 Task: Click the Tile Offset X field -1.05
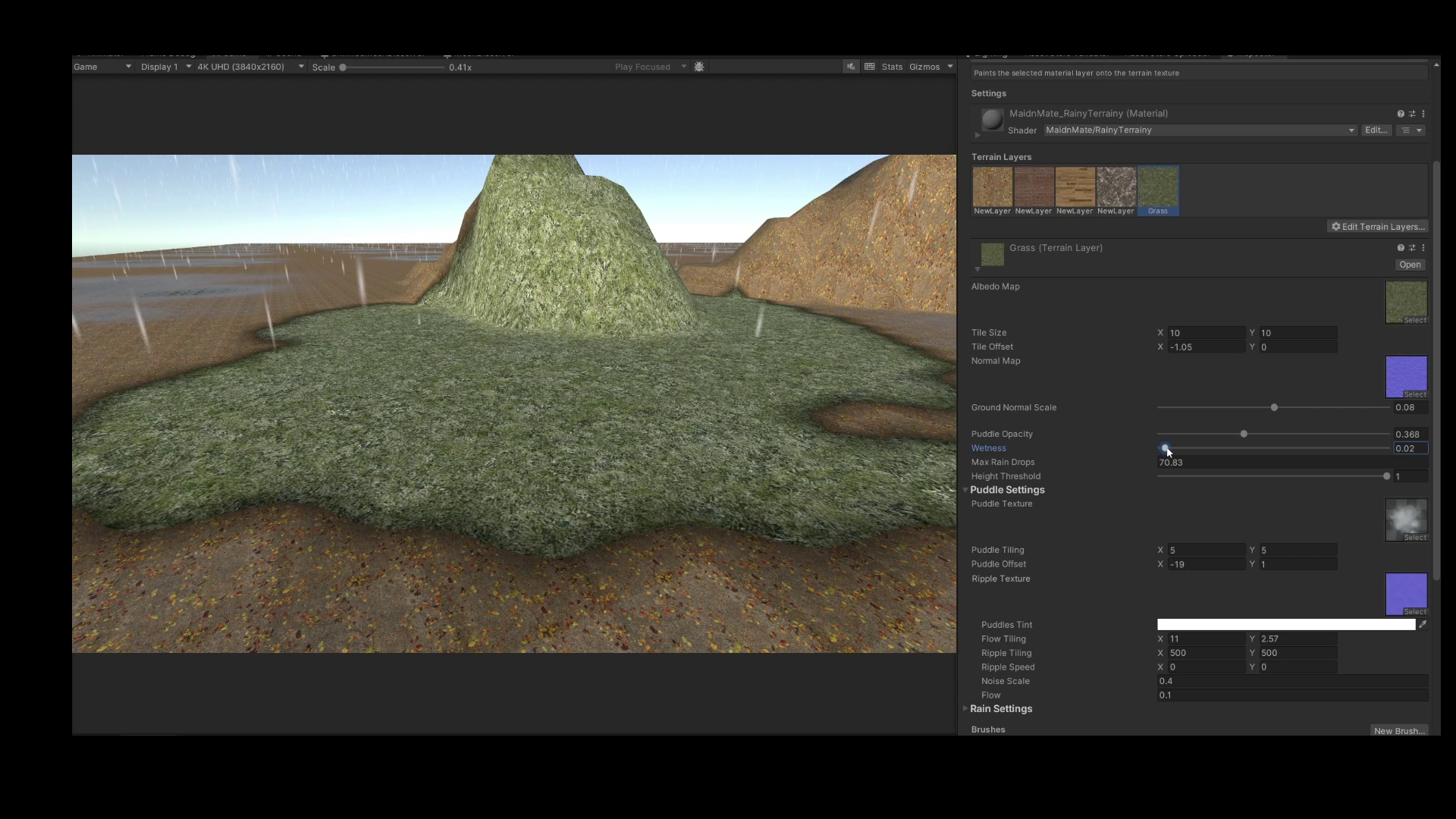[1206, 347]
